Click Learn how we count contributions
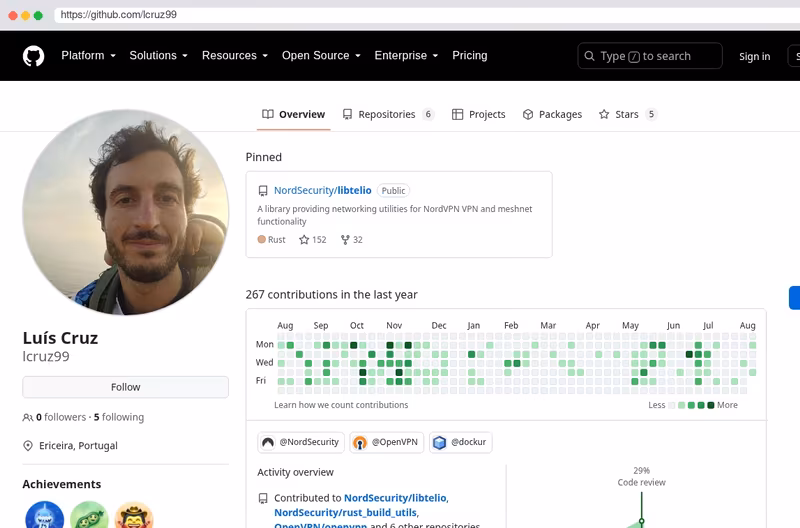800x528 pixels. click(x=341, y=405)
